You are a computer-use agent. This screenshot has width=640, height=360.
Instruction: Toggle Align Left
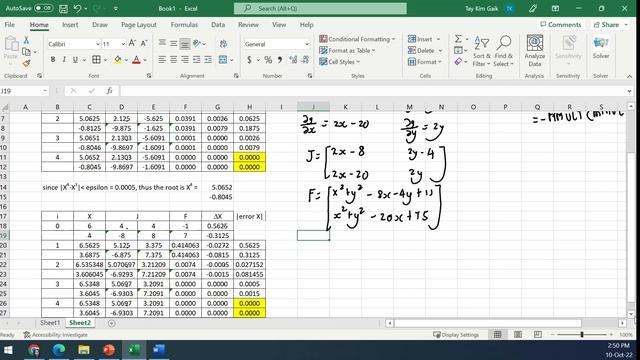[x=162, y=60]
